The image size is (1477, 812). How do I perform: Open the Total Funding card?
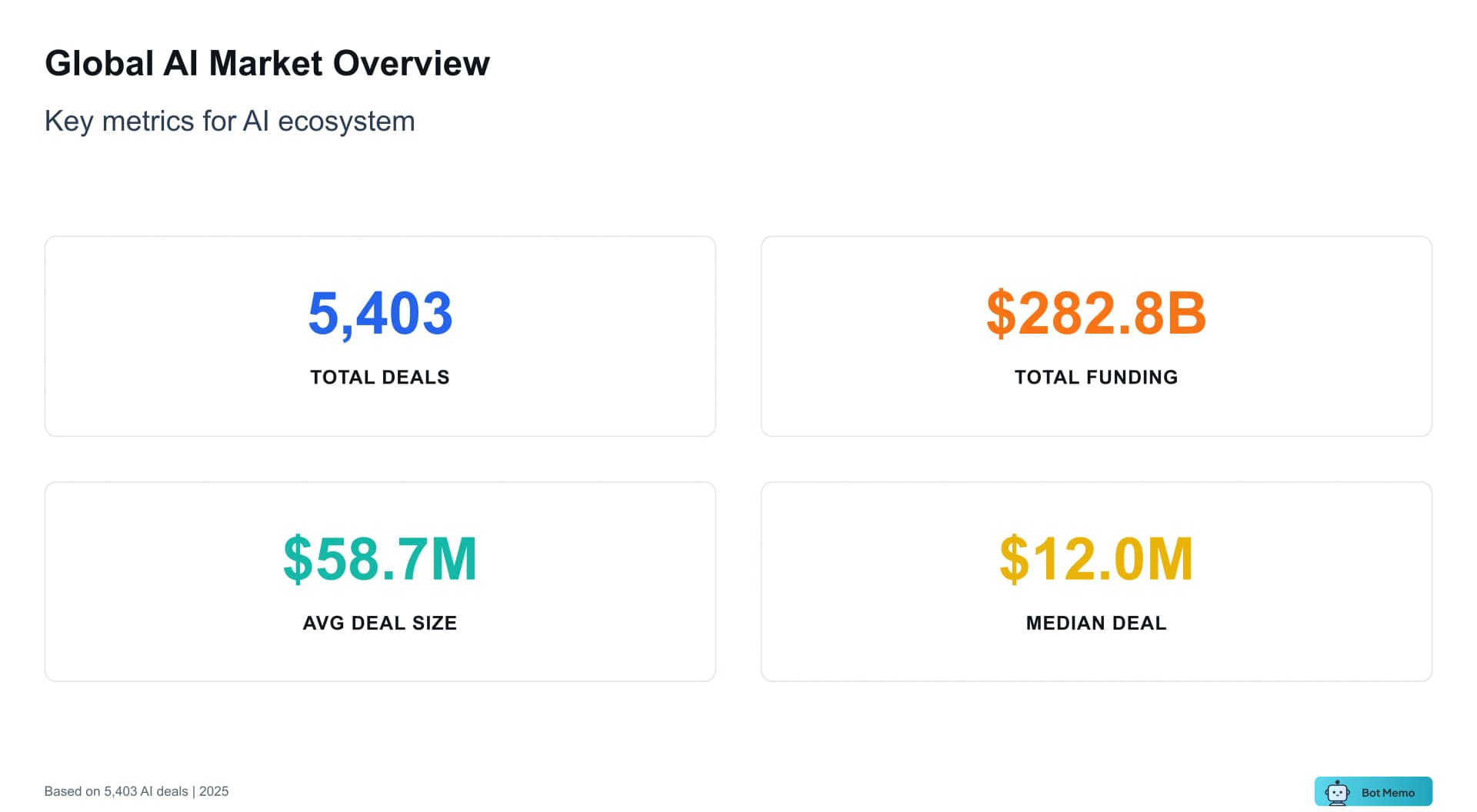[x=1095, y=336]
